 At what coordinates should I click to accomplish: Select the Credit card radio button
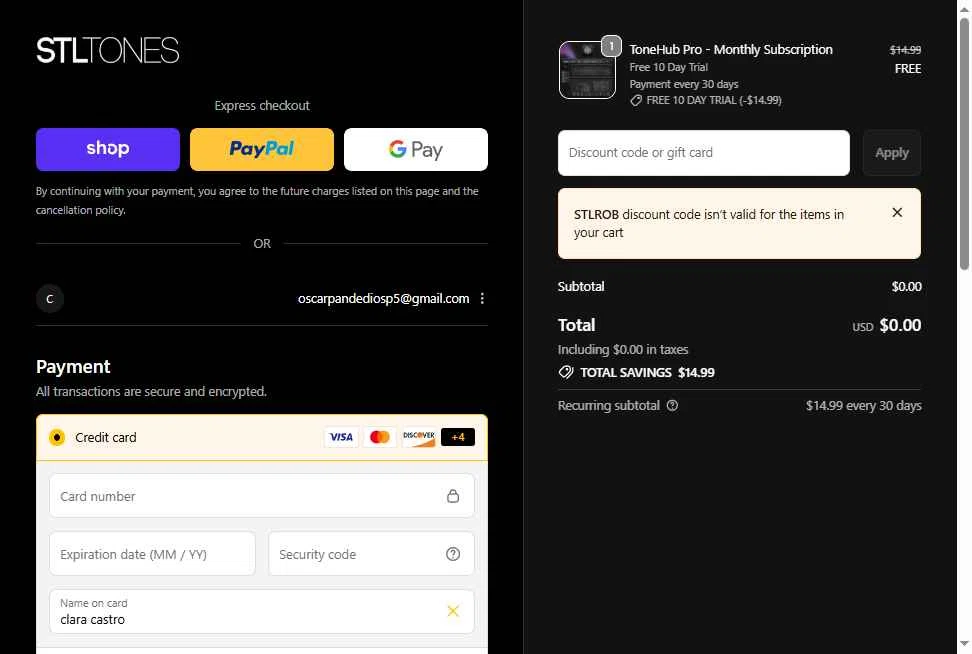point(57,438)
